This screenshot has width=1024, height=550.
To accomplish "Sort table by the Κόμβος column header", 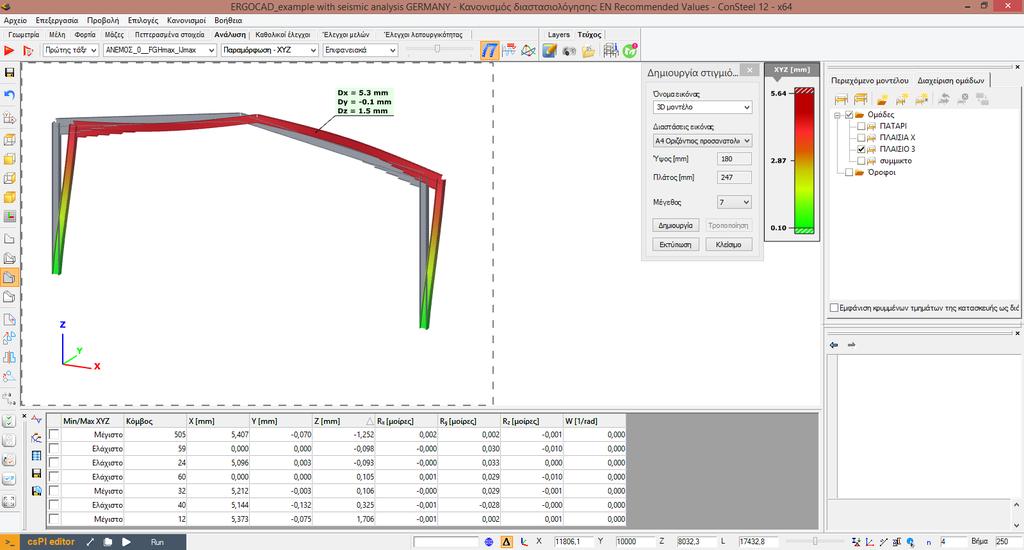I will pyautogui.click(x=155, y=421).
